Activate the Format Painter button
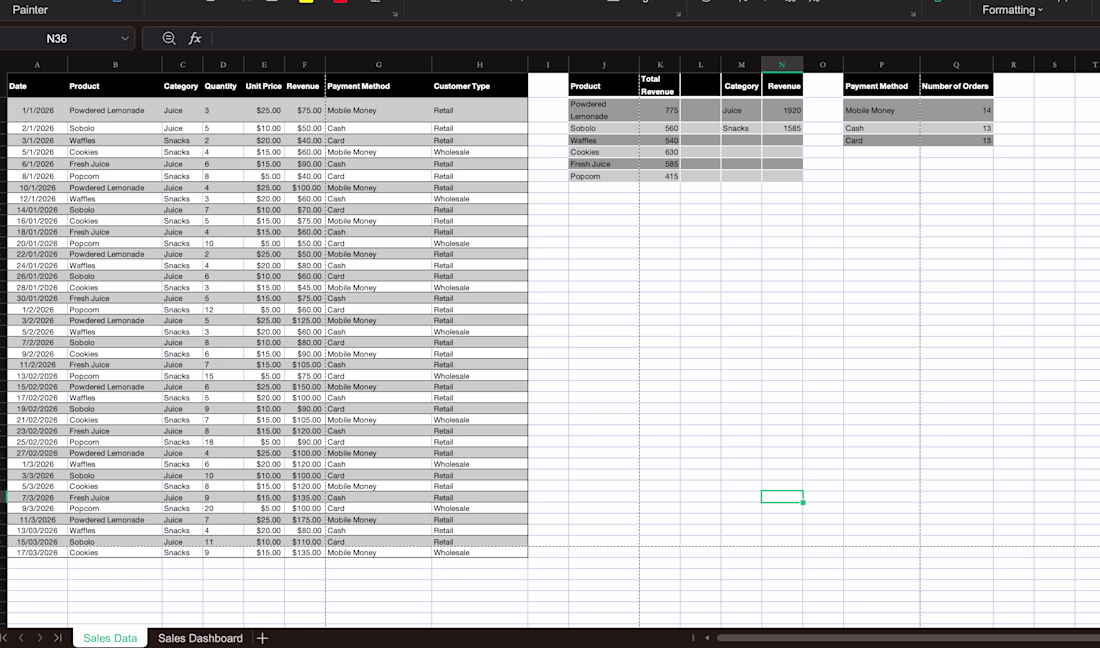 [30, 10]
